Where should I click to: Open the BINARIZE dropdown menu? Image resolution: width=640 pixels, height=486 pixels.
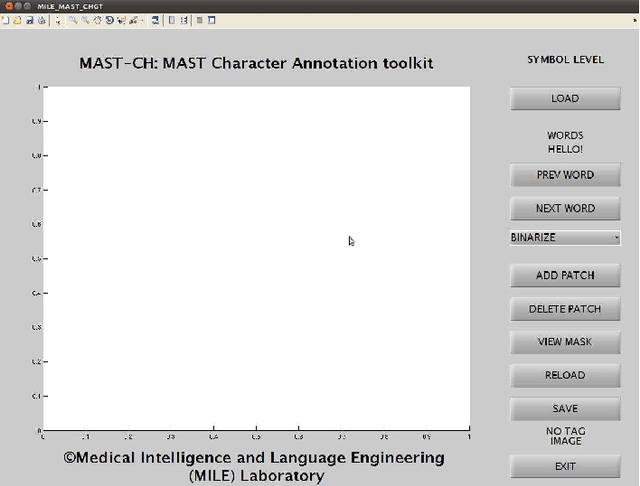(565, 237)
